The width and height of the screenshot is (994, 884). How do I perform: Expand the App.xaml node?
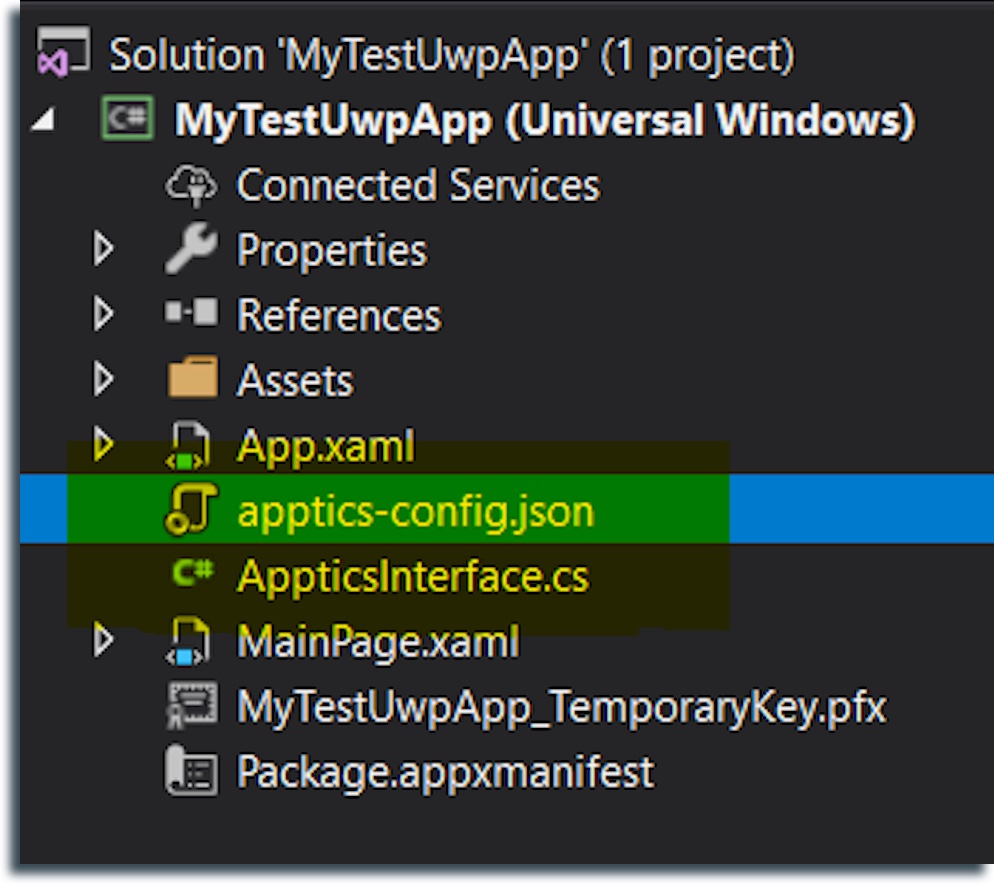[x=103, y=446]
